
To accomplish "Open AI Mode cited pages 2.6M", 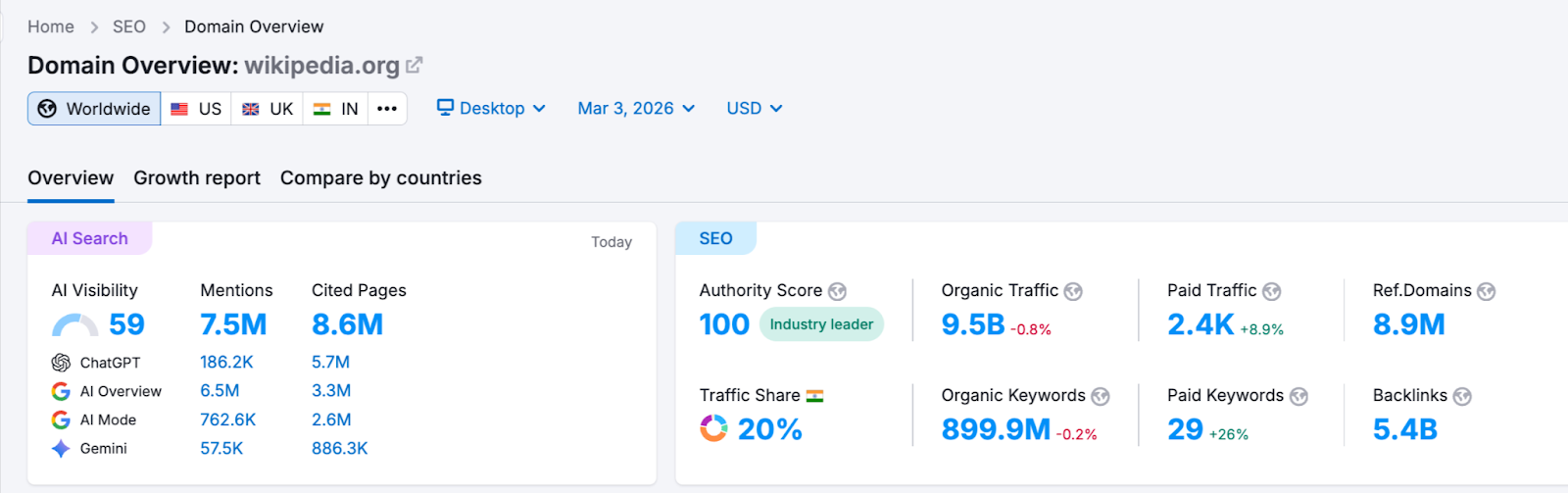I will click(331, 419).
